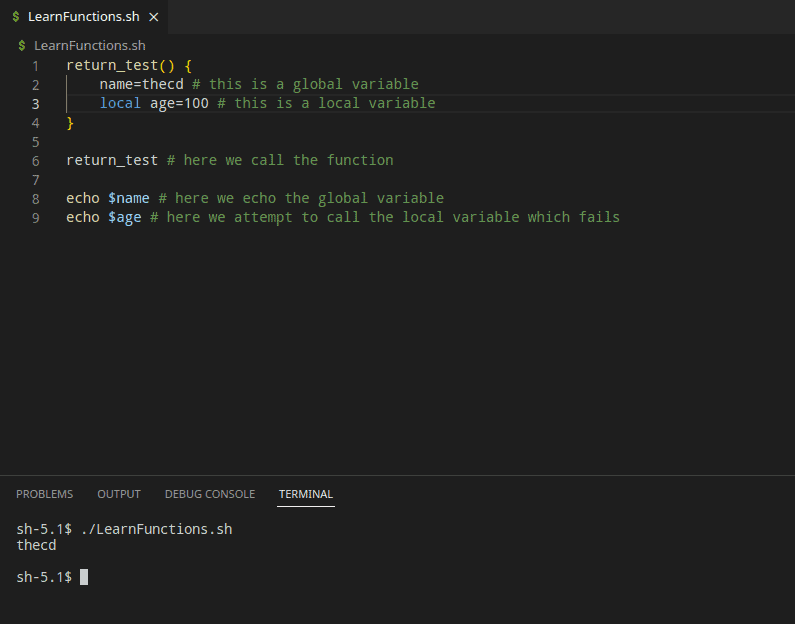Select the LearnFunctions.sh editor tab

[x=84, y=17]
